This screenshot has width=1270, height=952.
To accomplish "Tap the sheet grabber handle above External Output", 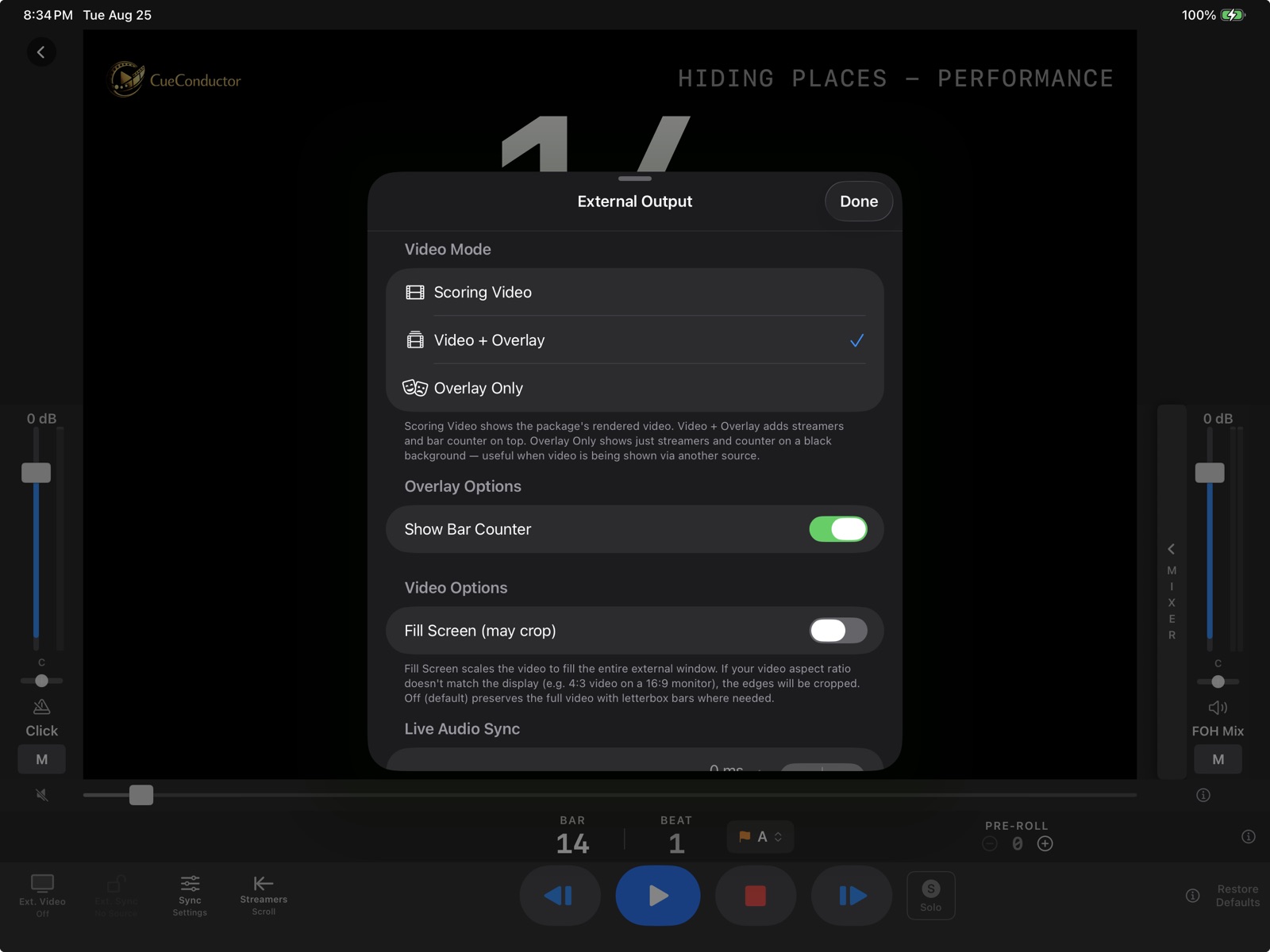I will coord(635,178).
